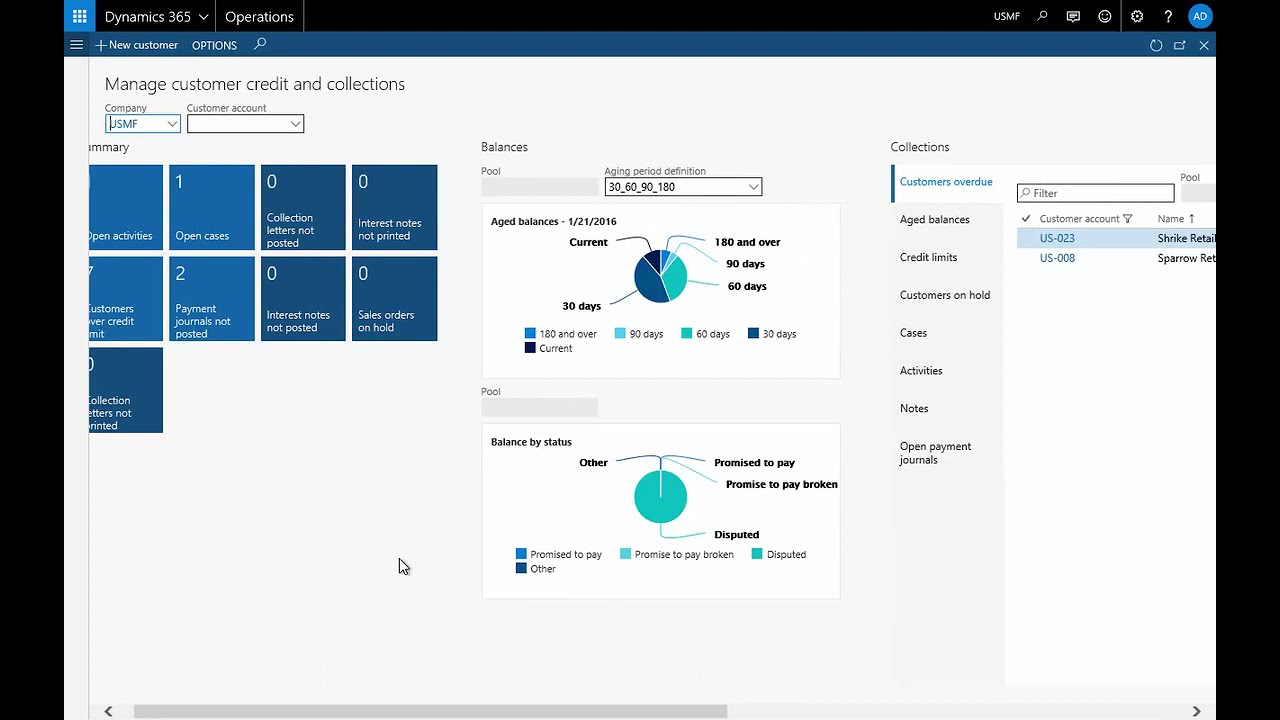Open the global search magnifier in the top bar

(1042, 16)
